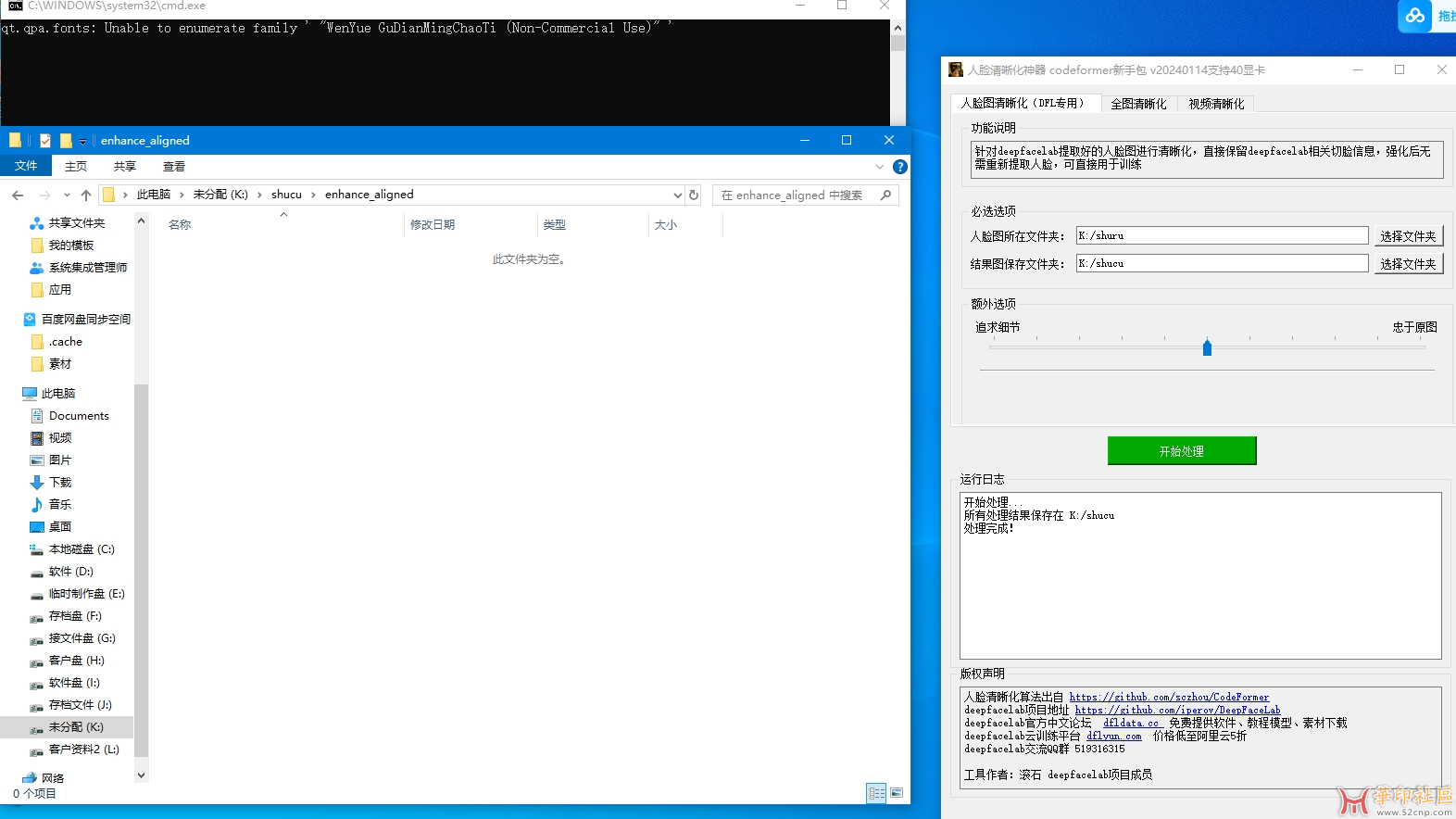Click 选择文件夹 for 结果图保存文件夹
This screenshot has width=1456, height=819.
click(x=1408, y=264)
